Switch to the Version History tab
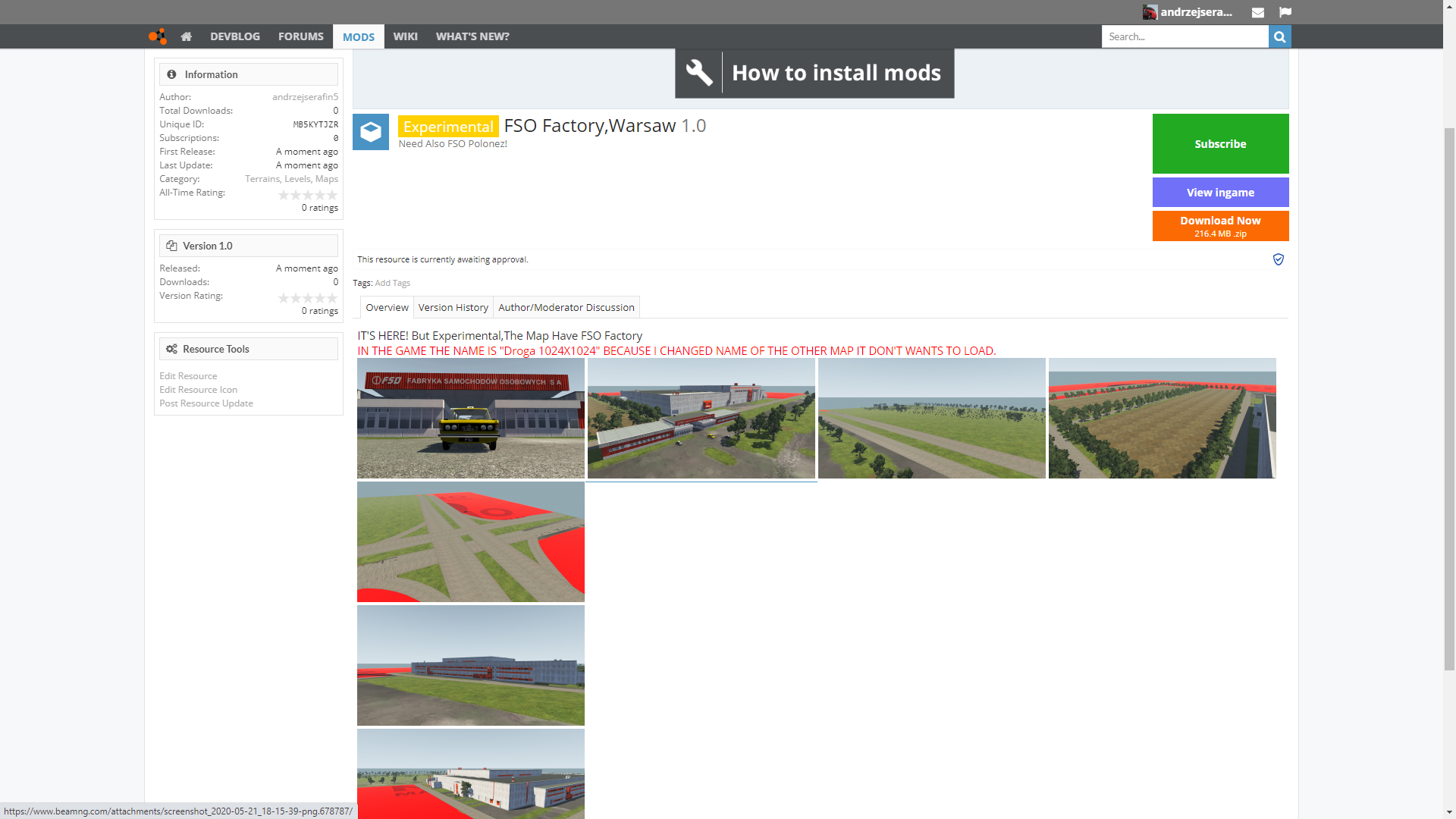This screenshot has height=819, width=1456. (453, 307)
